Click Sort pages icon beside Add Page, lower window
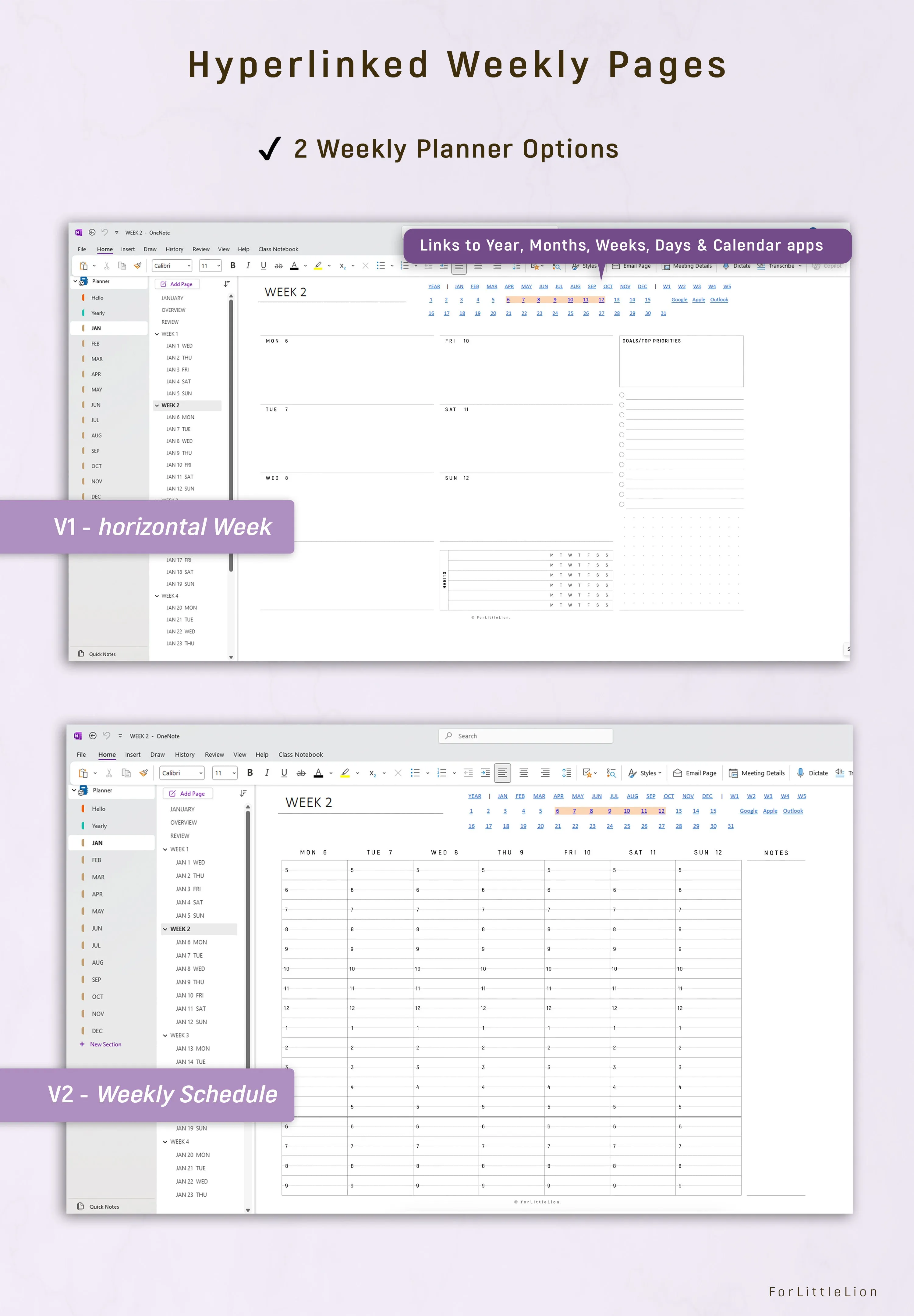 [243, 794]
